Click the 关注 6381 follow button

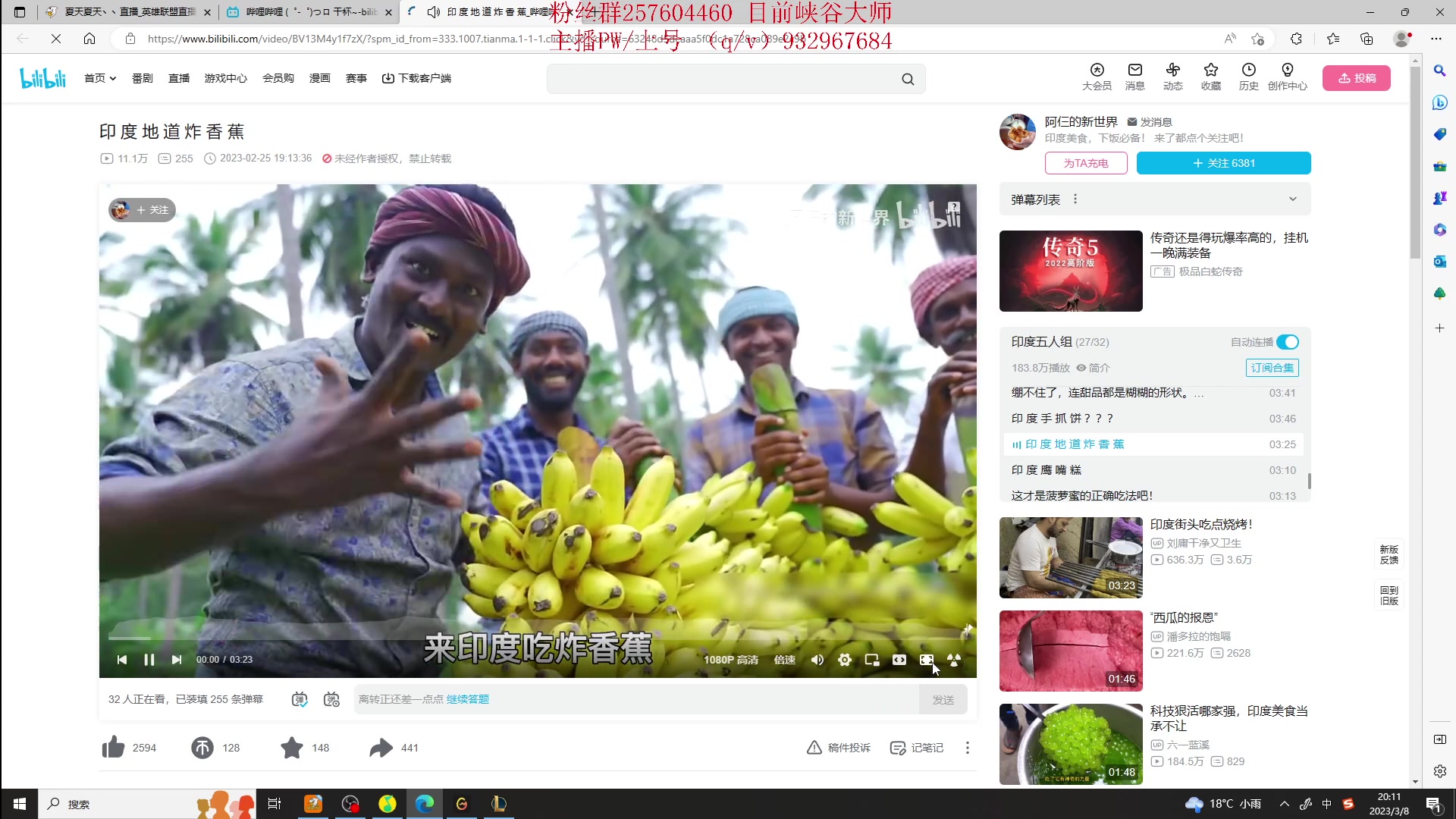(1223, 163)
